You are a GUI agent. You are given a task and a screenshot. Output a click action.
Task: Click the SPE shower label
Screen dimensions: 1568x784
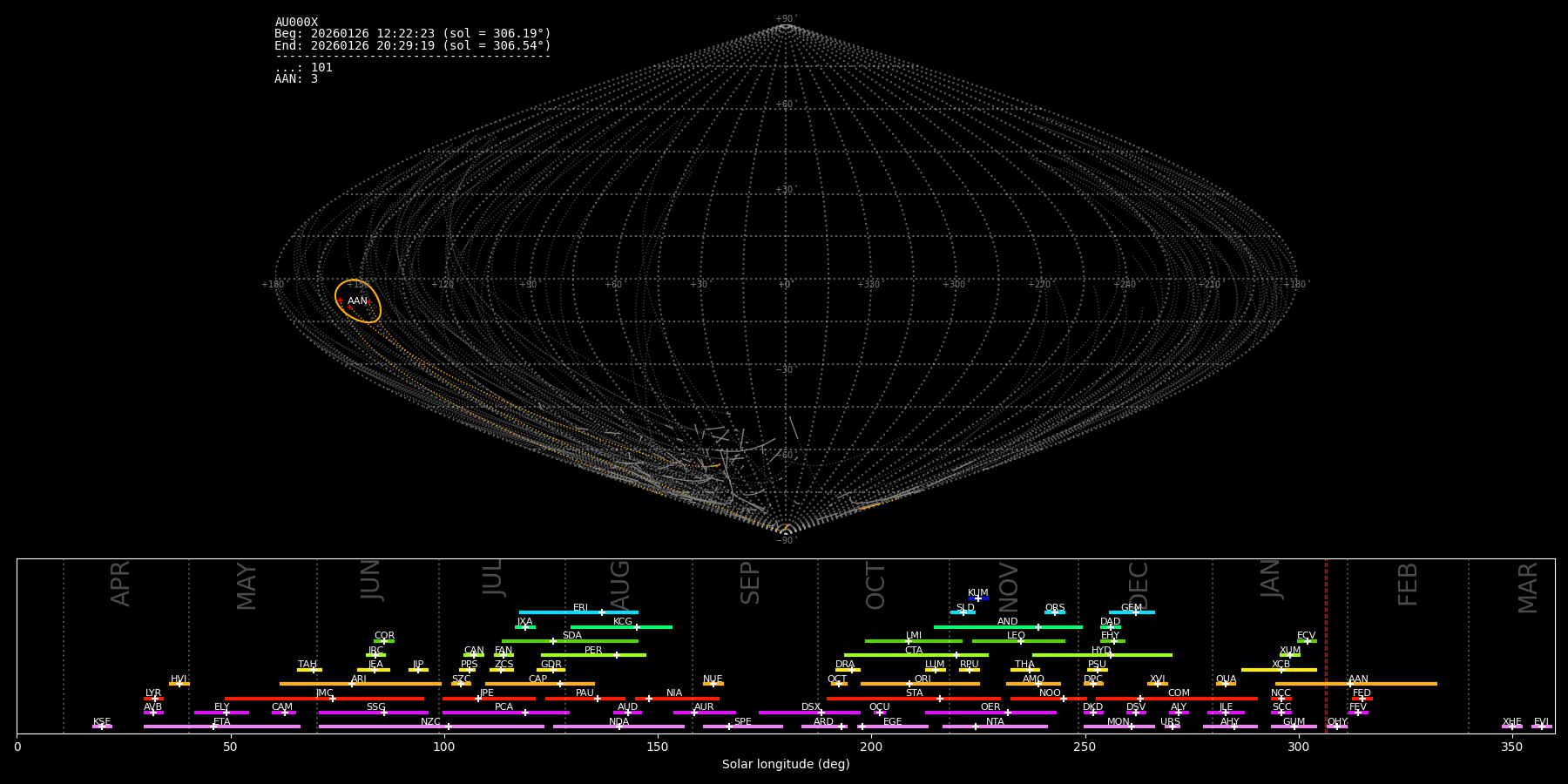pyautogui.click(x=742, y=722)
